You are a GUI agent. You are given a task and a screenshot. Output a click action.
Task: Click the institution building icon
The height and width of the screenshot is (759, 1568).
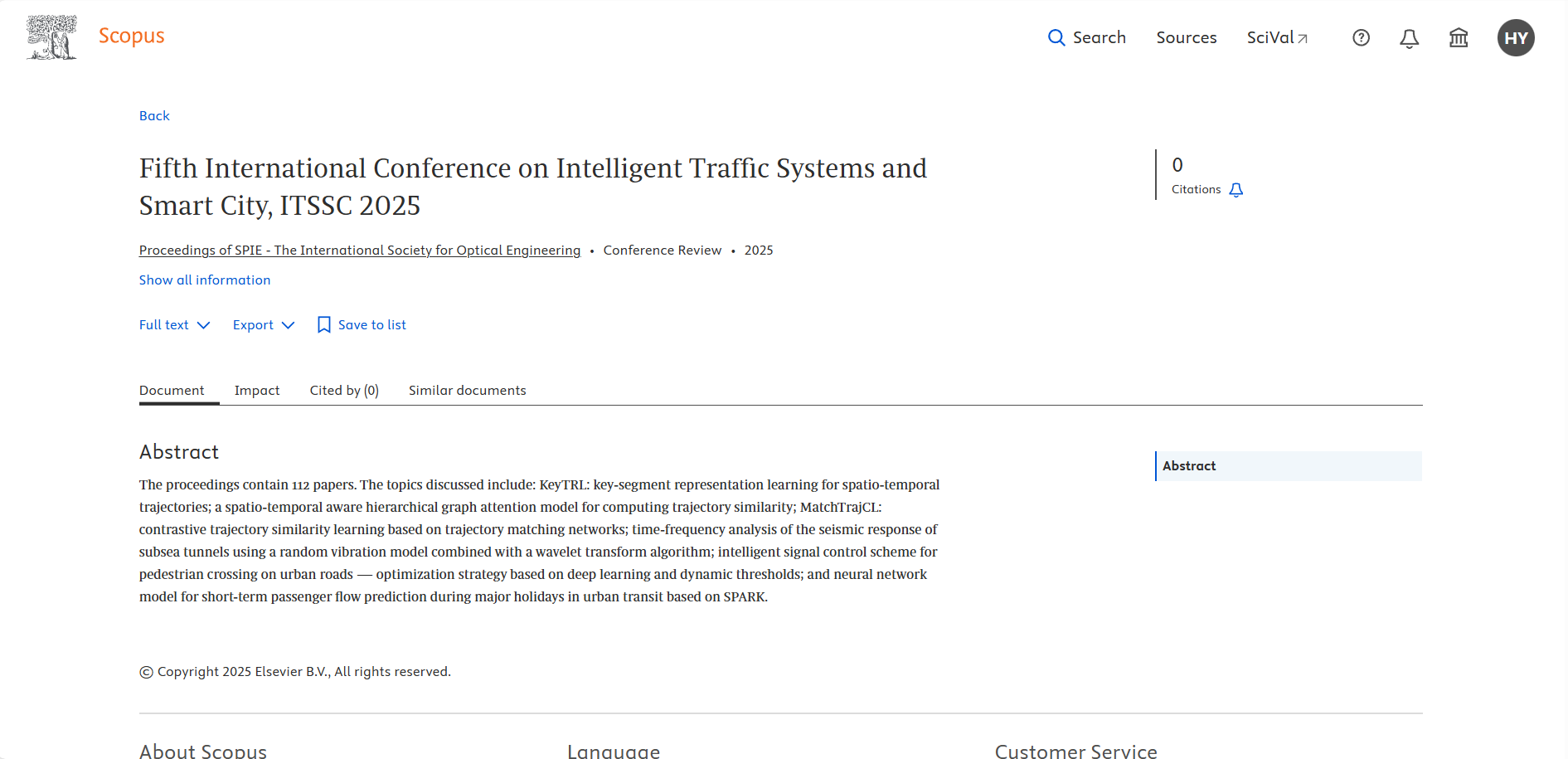pos(1458,37)
